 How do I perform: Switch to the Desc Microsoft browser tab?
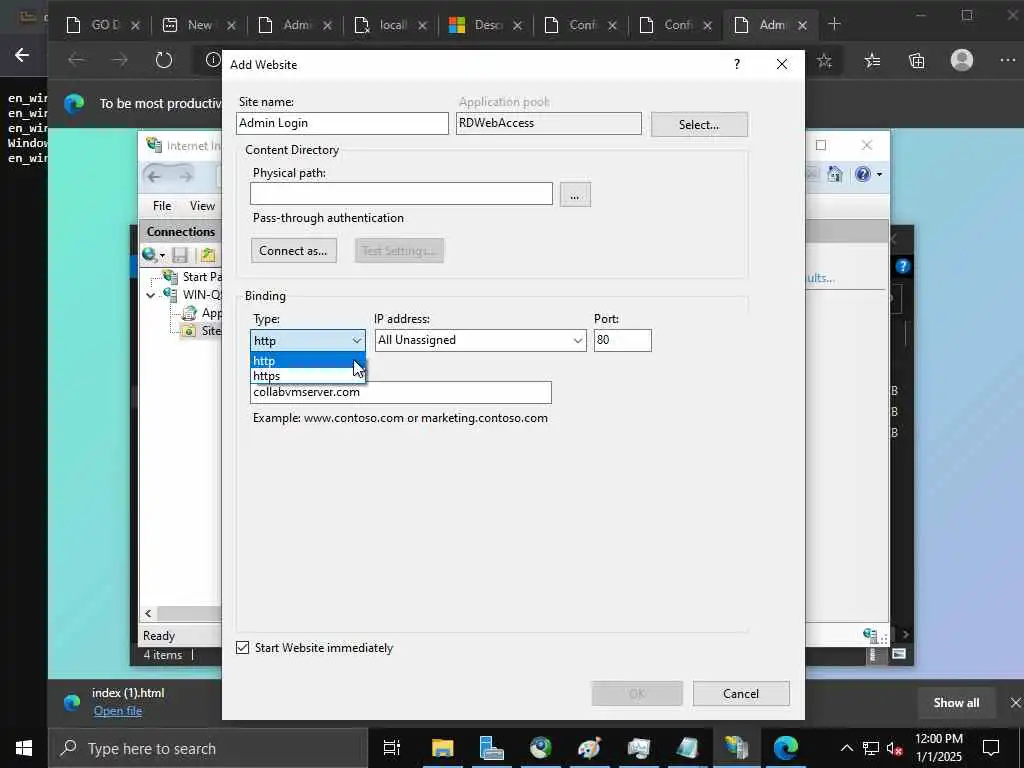coord(485,25)
